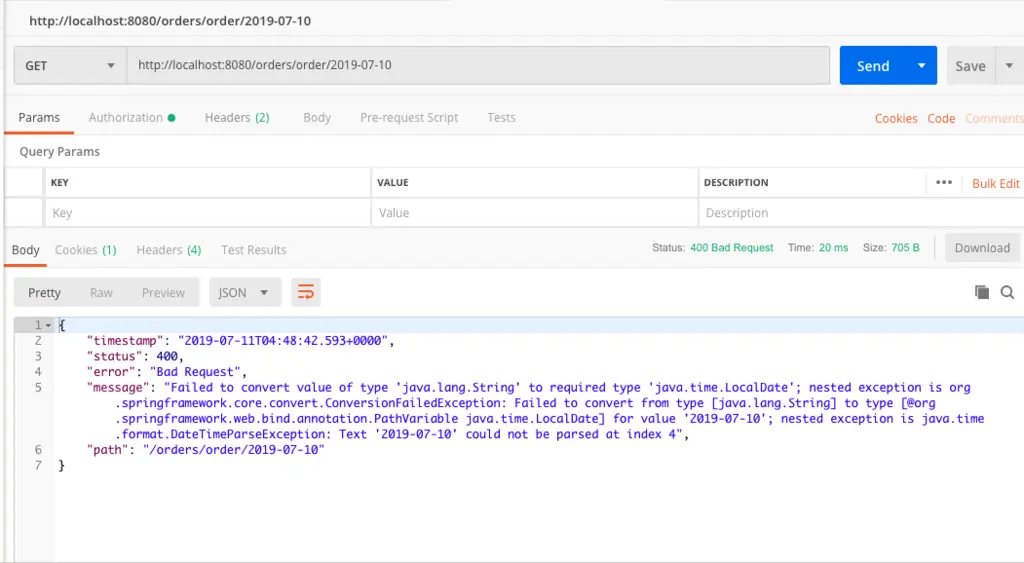Viewport: 1024px width, 563px height.
Task: Click the wrap lines icon
Action: pyautogui.click(x=306, y=292)
